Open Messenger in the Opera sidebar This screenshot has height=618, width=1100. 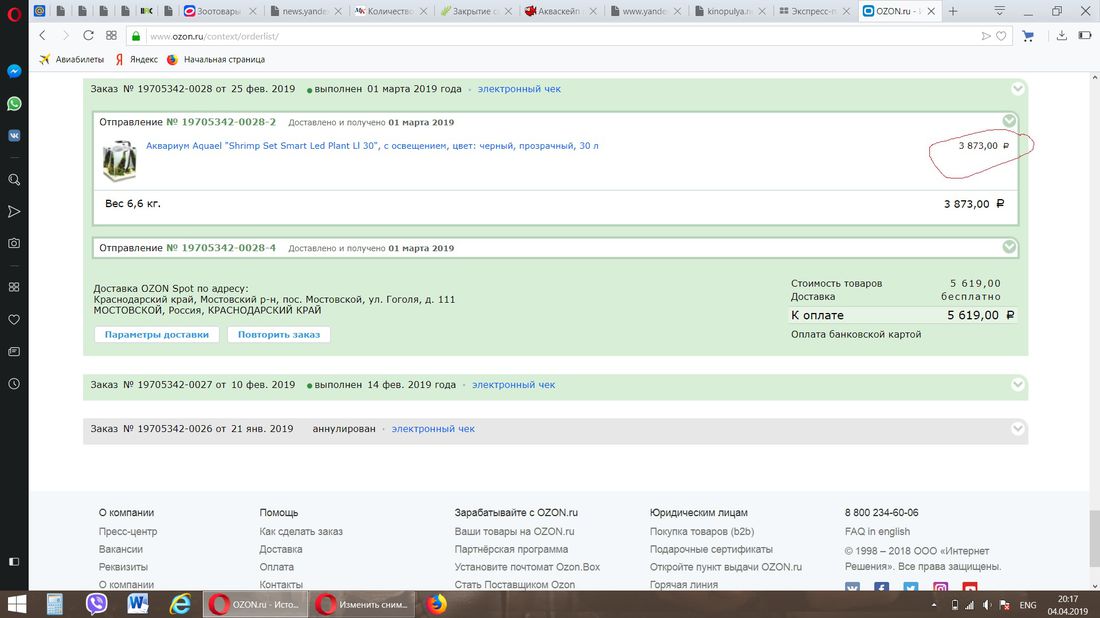[14, 72]
